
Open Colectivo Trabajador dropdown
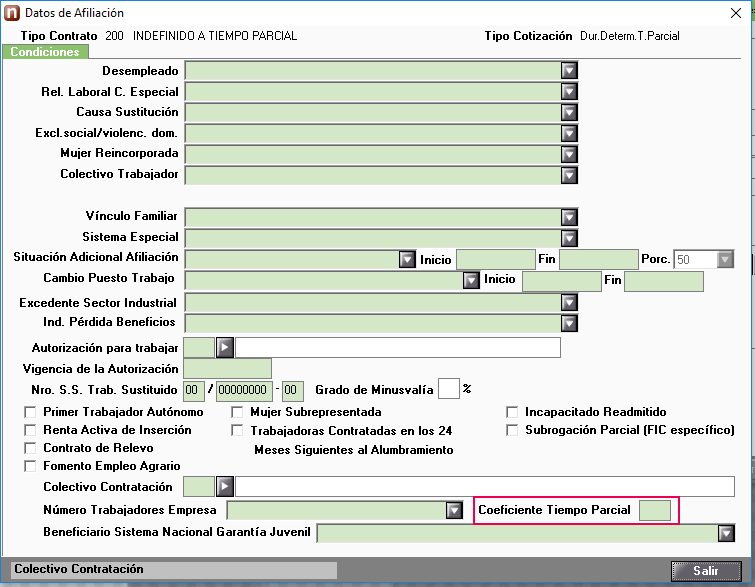tap(569, 175)
